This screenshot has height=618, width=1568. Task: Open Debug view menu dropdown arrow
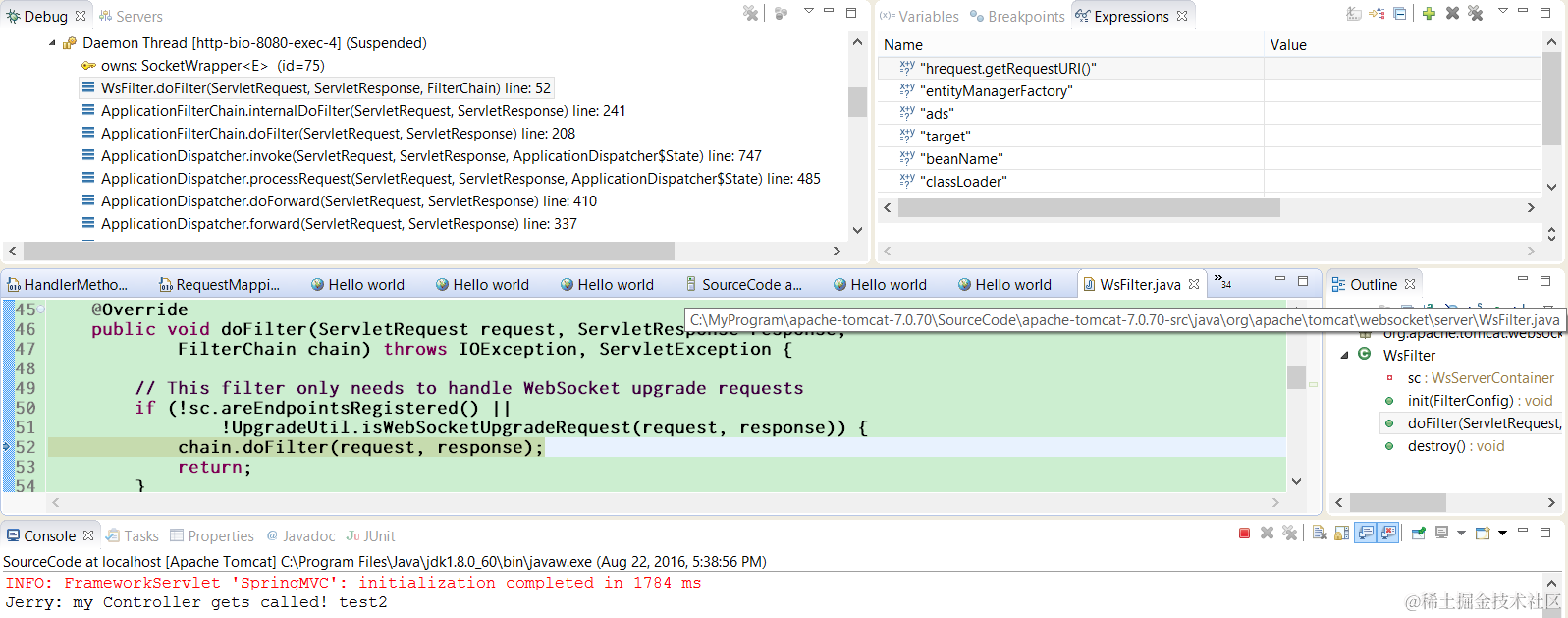pos(808,11)
